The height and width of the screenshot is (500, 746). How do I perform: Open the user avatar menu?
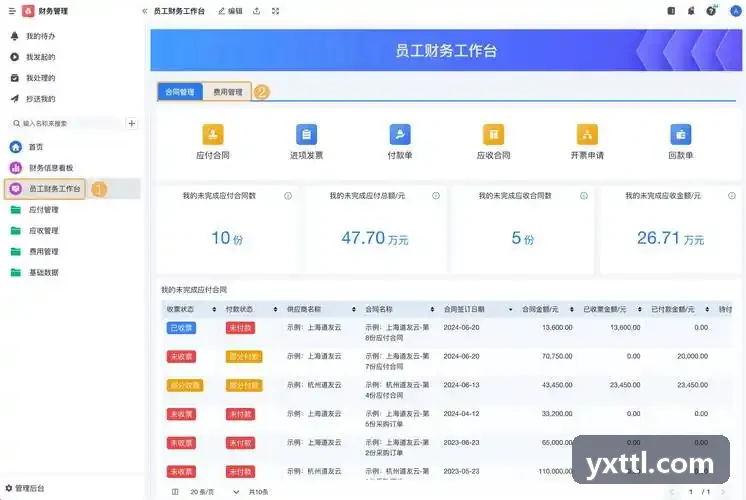click(x=736, y=10)
